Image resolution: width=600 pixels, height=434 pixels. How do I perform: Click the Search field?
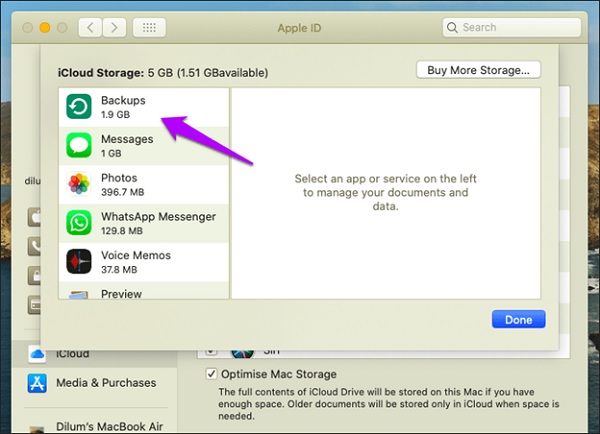pyautogui.click(x=510, y=27)
